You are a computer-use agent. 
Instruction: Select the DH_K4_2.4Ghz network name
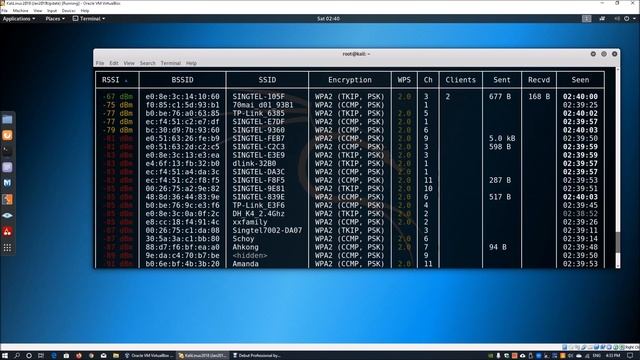point(258,214)
